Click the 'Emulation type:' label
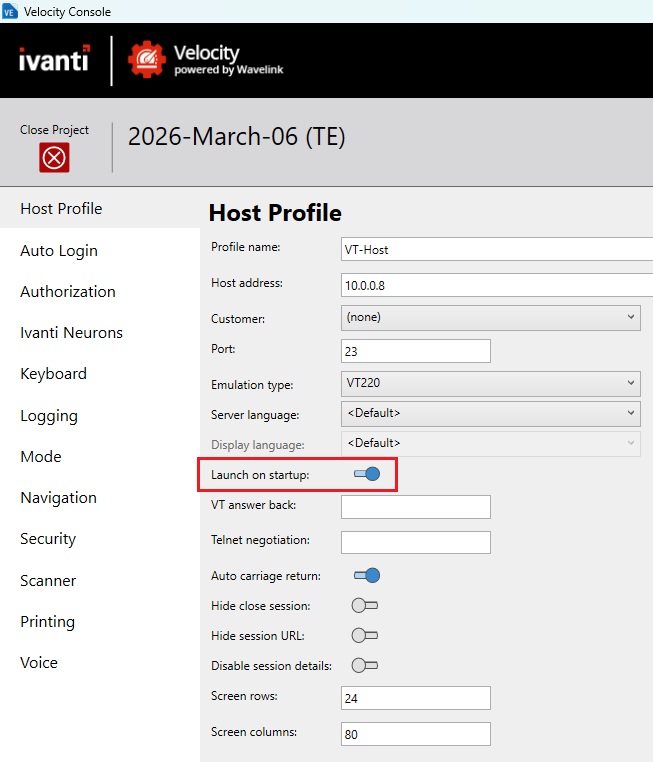653x762 pixels. [x=252, y=385]
